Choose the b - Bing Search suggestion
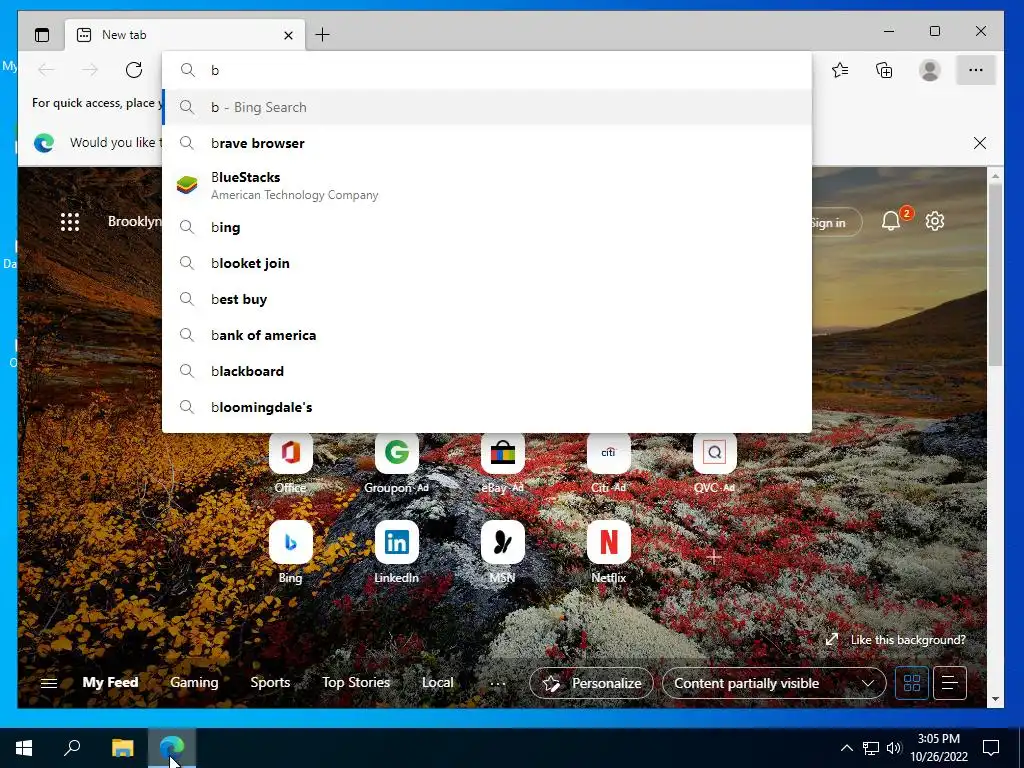 pos(487,107)
